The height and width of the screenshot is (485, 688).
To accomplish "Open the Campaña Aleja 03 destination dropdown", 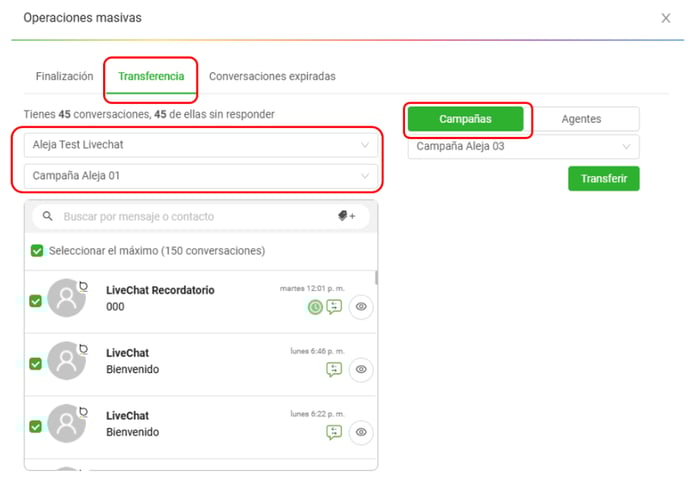I will click(523, 147).
